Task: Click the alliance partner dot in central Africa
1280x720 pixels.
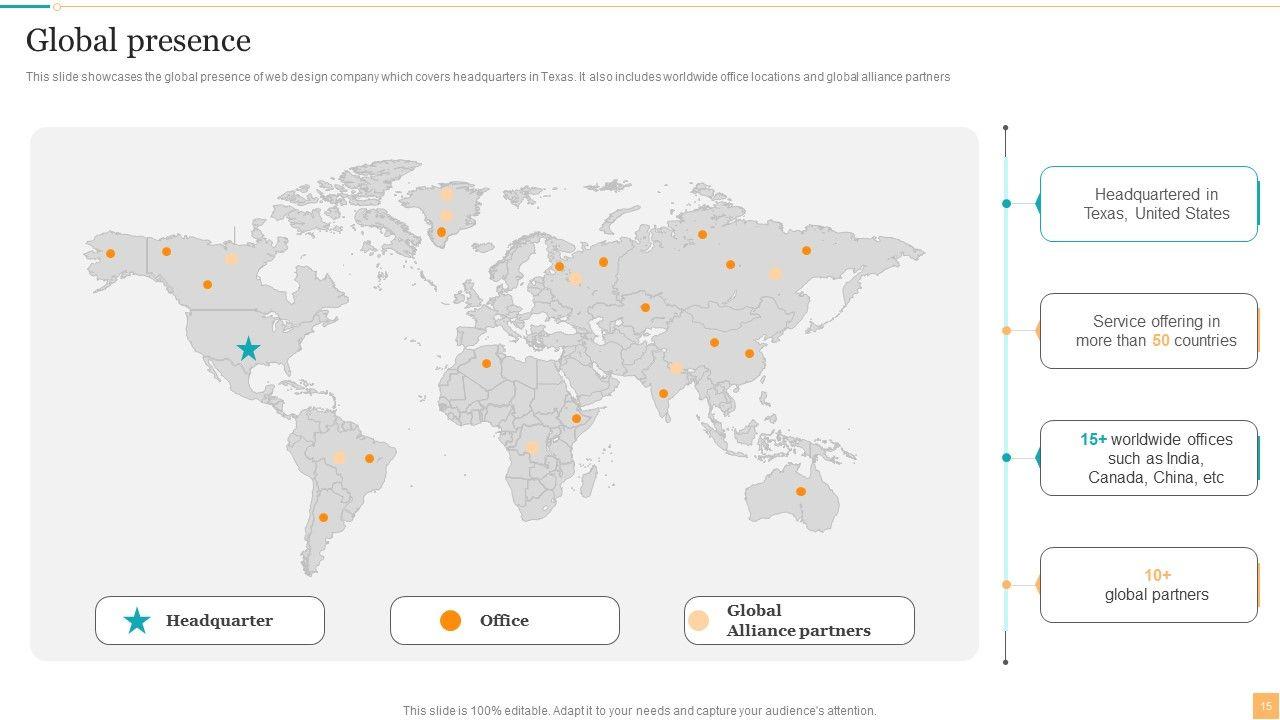Action: tap(533, 447)
